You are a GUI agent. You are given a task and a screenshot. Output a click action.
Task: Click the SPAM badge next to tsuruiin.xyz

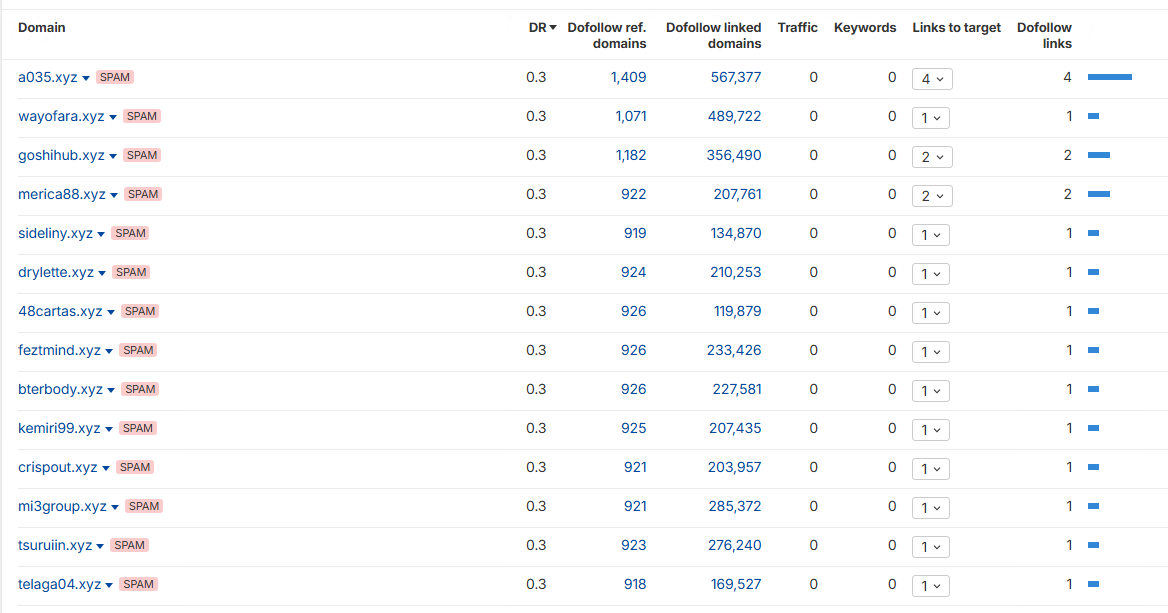(129, 545)
